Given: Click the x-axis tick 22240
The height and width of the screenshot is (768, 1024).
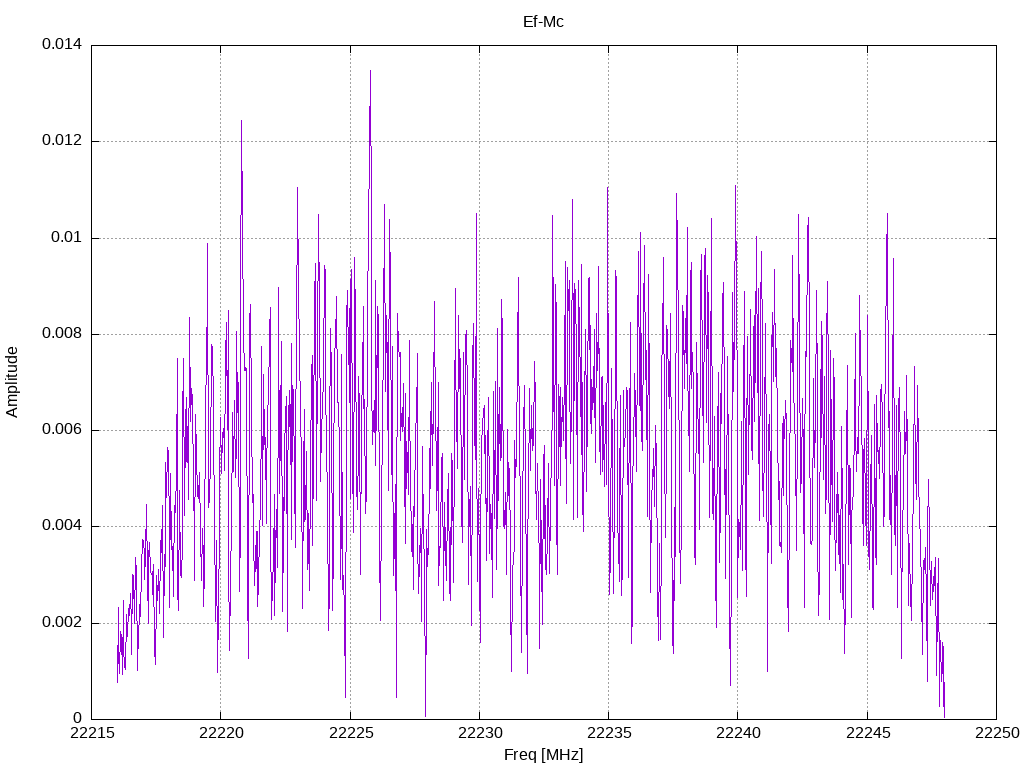Looking at the screenshot, I should coord(738,733).
